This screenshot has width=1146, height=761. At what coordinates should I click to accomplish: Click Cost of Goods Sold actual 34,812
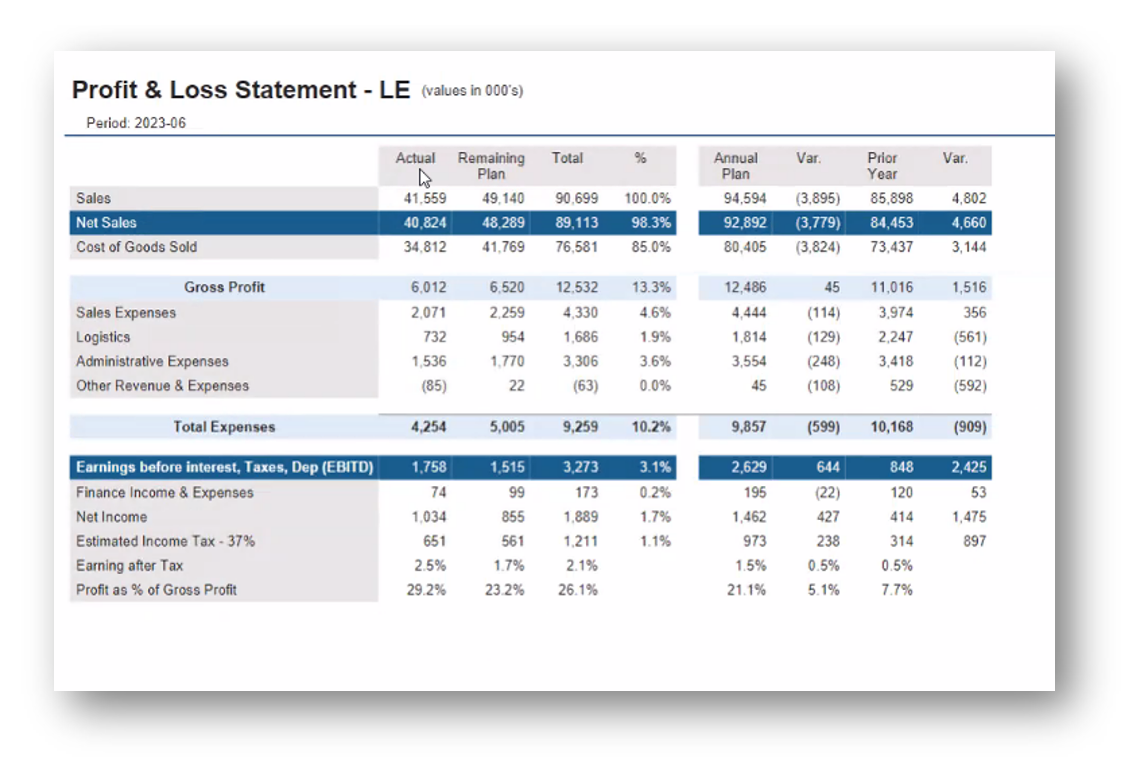[x=425, y=247]
